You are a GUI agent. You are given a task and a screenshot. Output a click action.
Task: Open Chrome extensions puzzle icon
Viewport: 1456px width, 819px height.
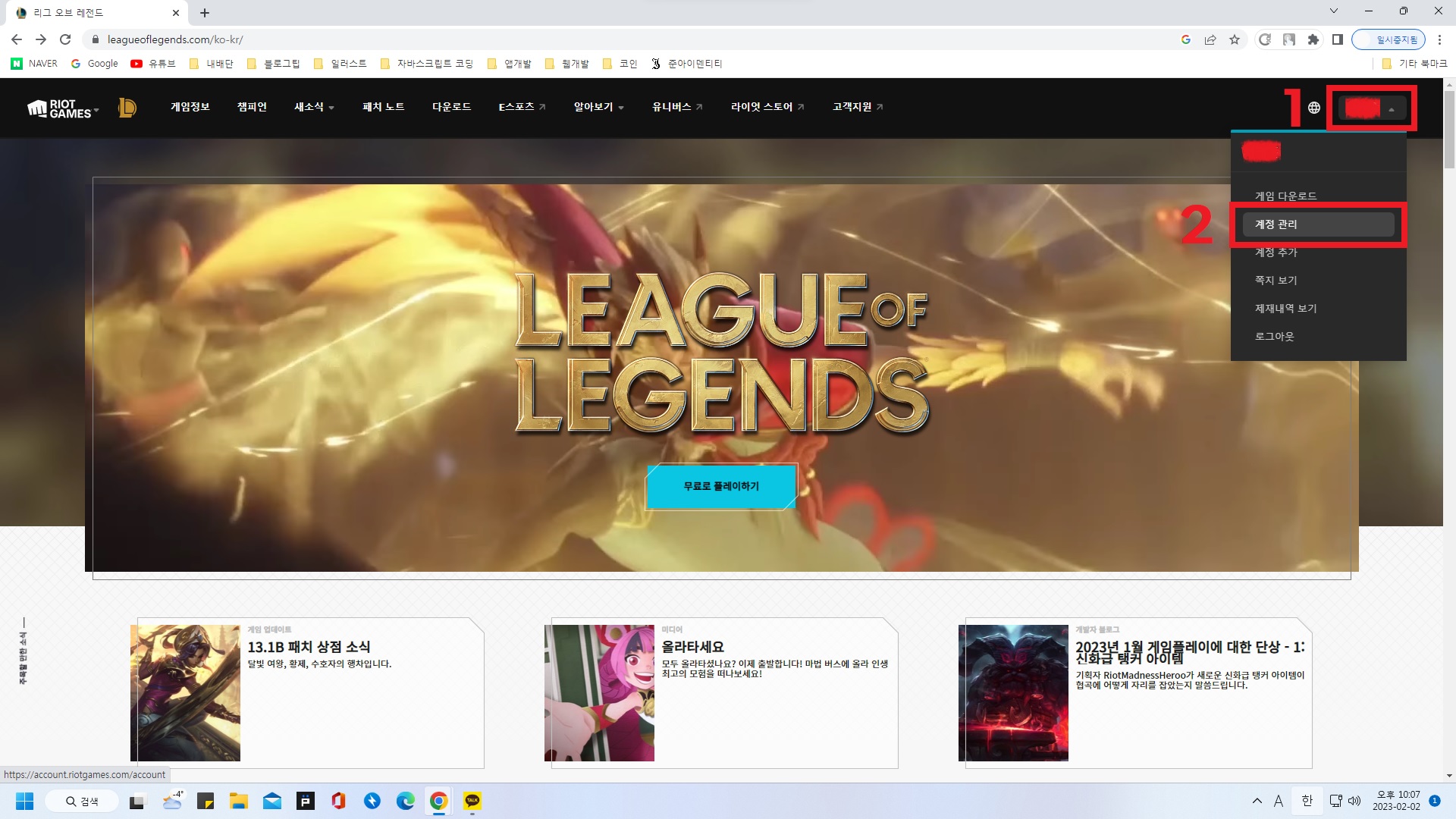click(x=1313, y=39)
